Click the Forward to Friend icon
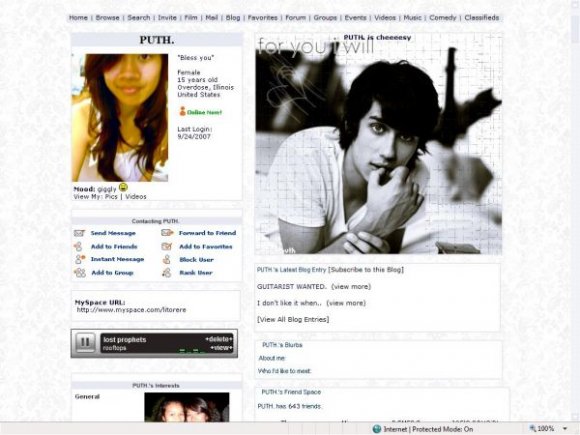 click(x=167, y=233)
